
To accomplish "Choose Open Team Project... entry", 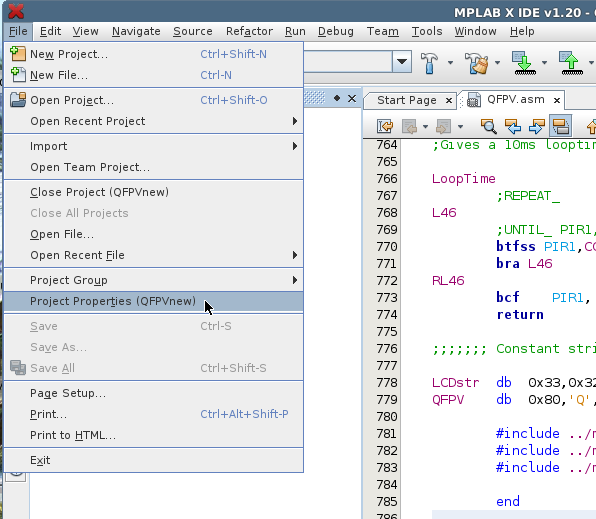I will pos(154,167).
